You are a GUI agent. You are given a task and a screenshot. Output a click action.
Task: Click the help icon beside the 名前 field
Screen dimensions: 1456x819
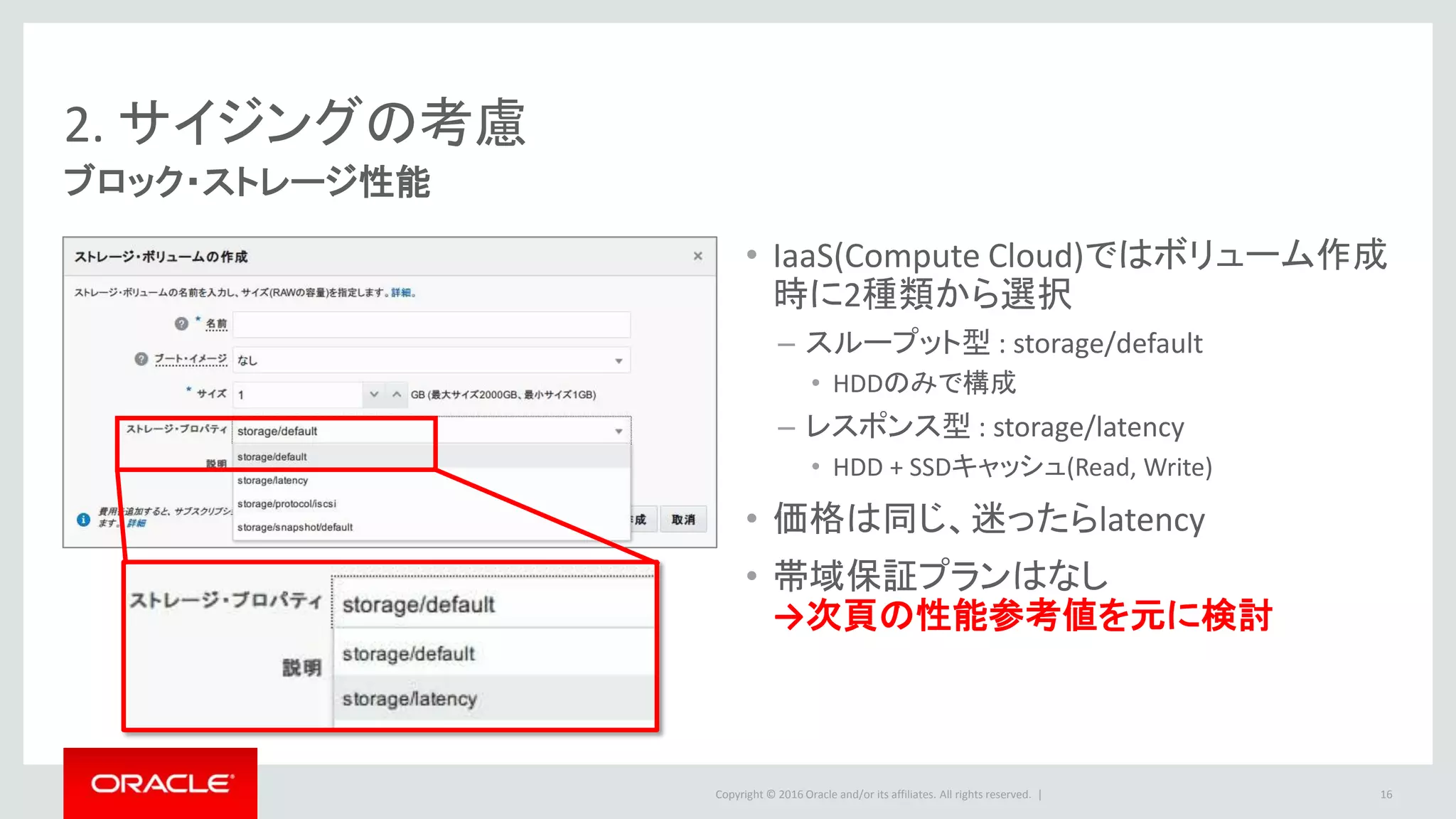coord(181,323)
